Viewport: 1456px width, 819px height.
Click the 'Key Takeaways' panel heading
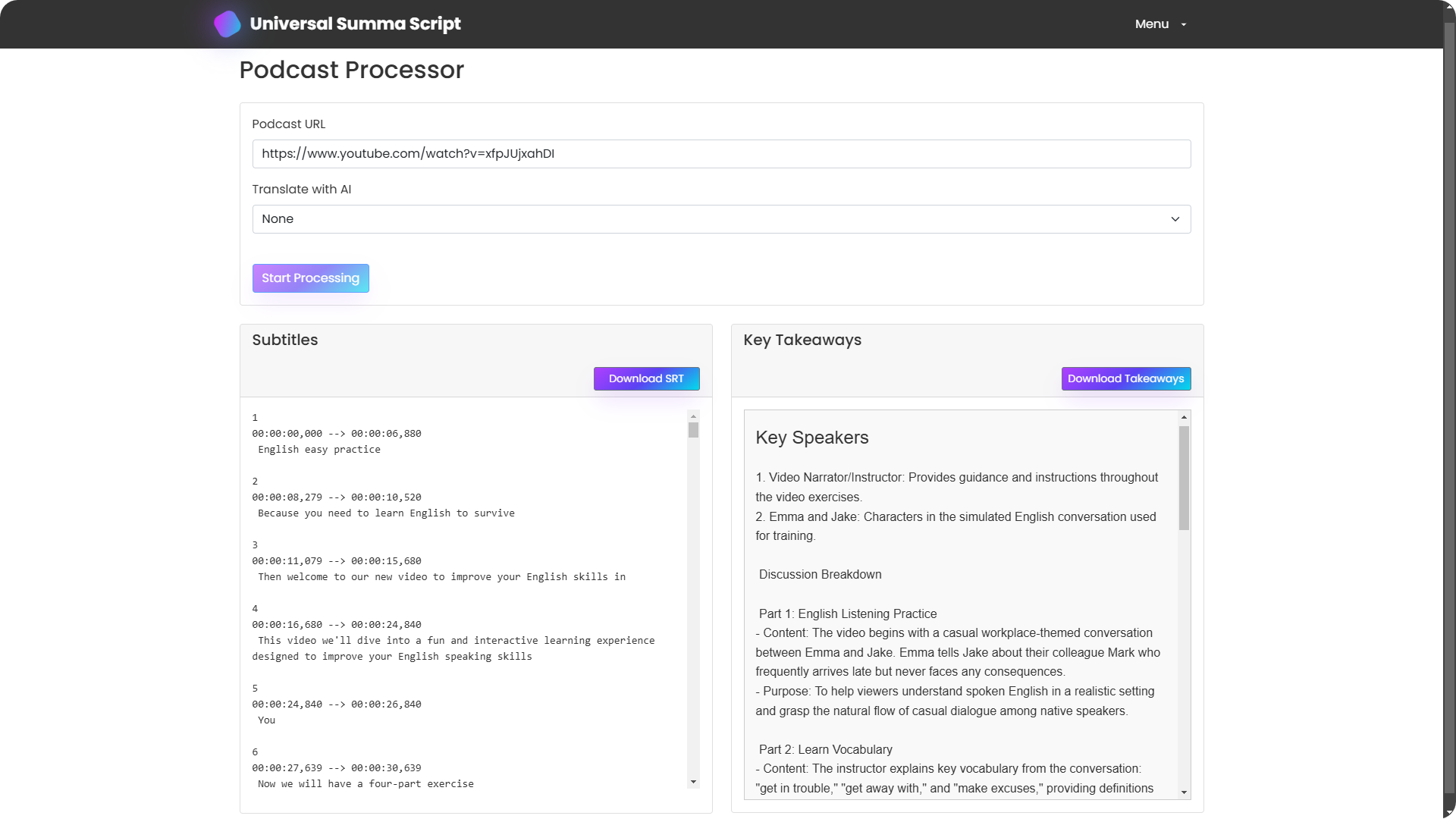click(802, 340)
